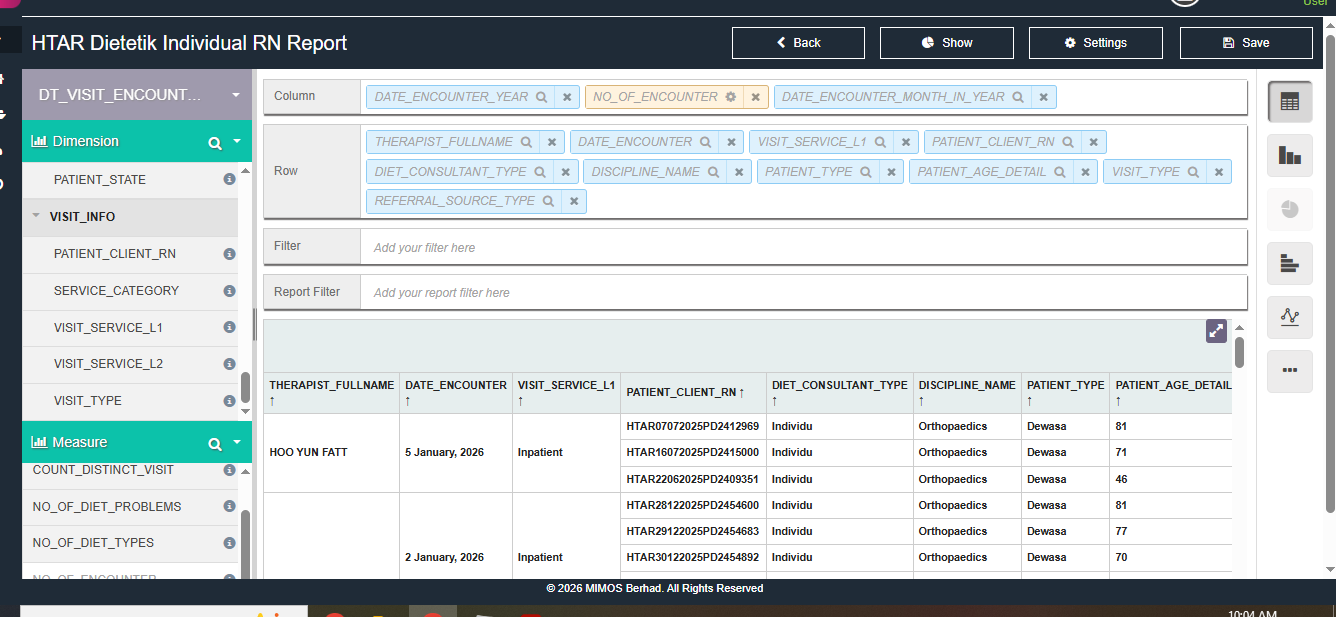Save the report
This screenshot has height=617, width=1336.
click(x=1246, y=43)
